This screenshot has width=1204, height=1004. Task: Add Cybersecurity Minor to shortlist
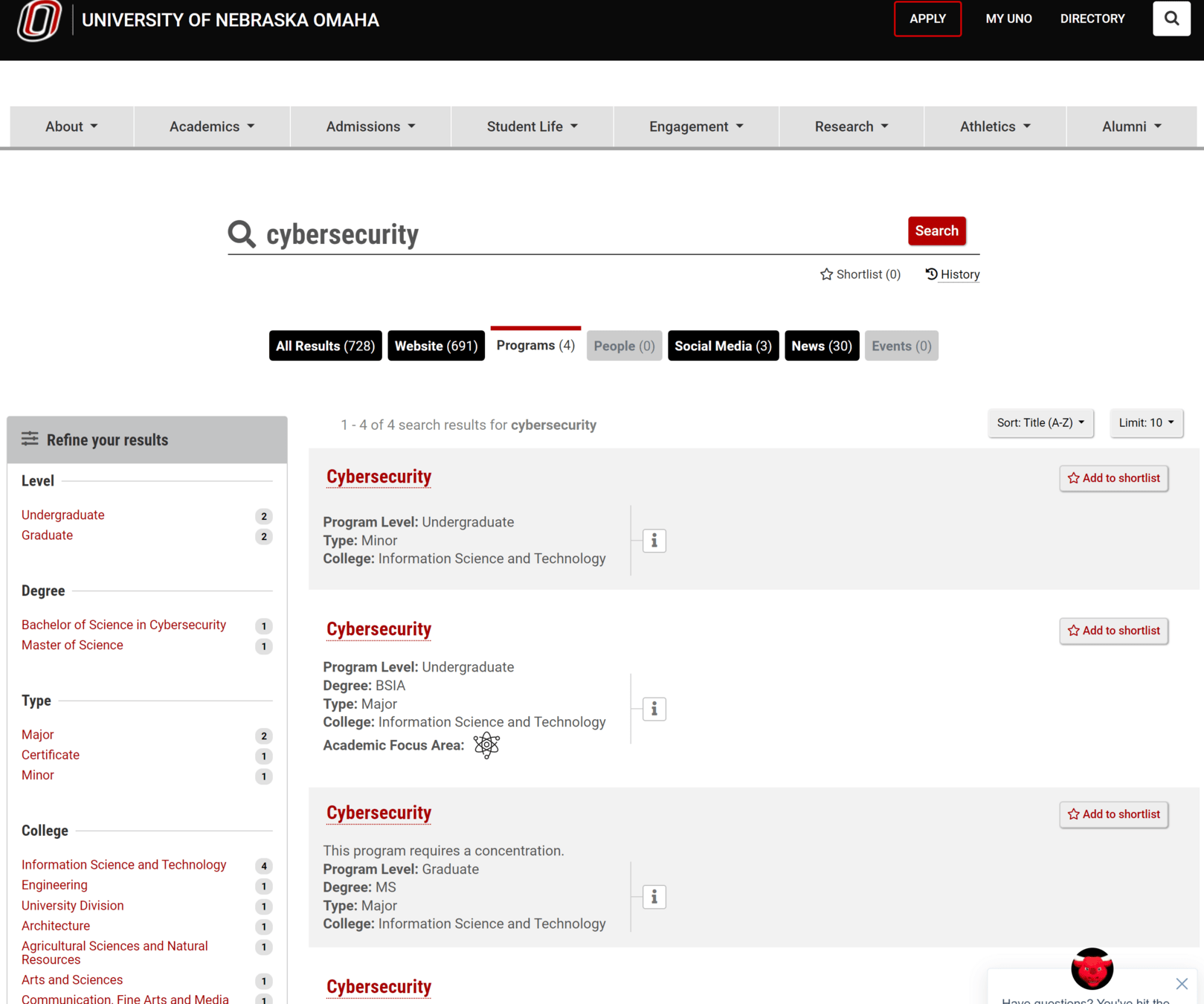(1113, 478)
